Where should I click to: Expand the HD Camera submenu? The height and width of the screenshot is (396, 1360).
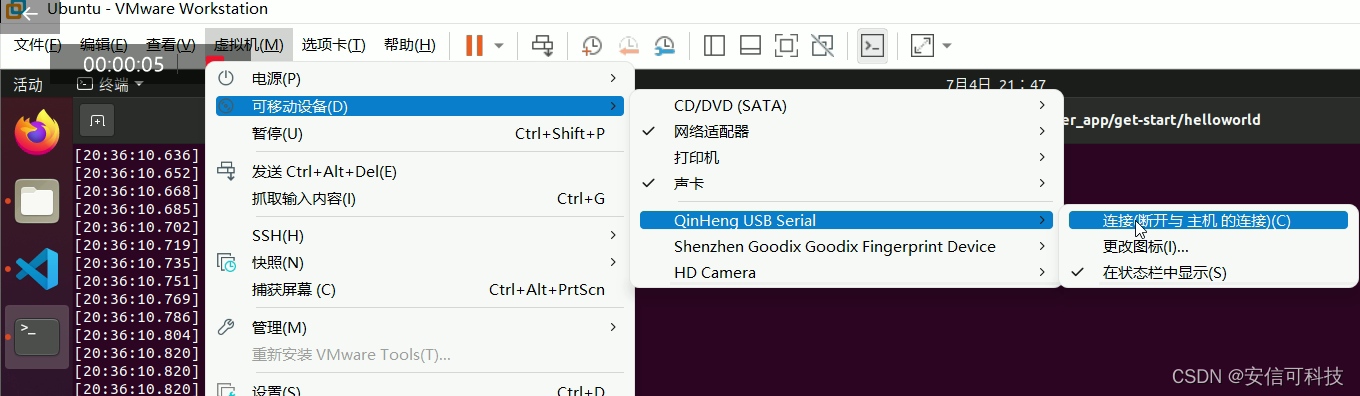[846, 272]
